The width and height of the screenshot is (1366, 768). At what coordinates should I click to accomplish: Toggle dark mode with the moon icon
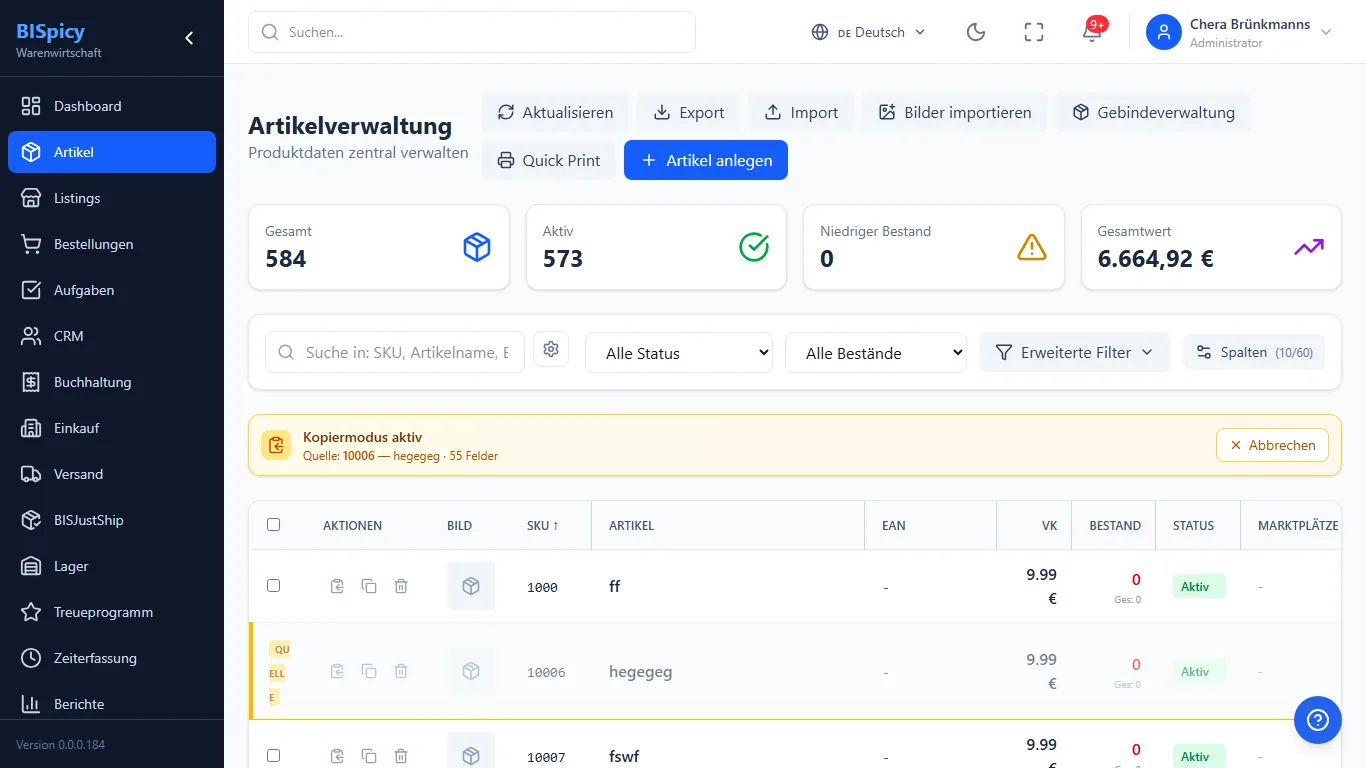click(x=976, y=32)
